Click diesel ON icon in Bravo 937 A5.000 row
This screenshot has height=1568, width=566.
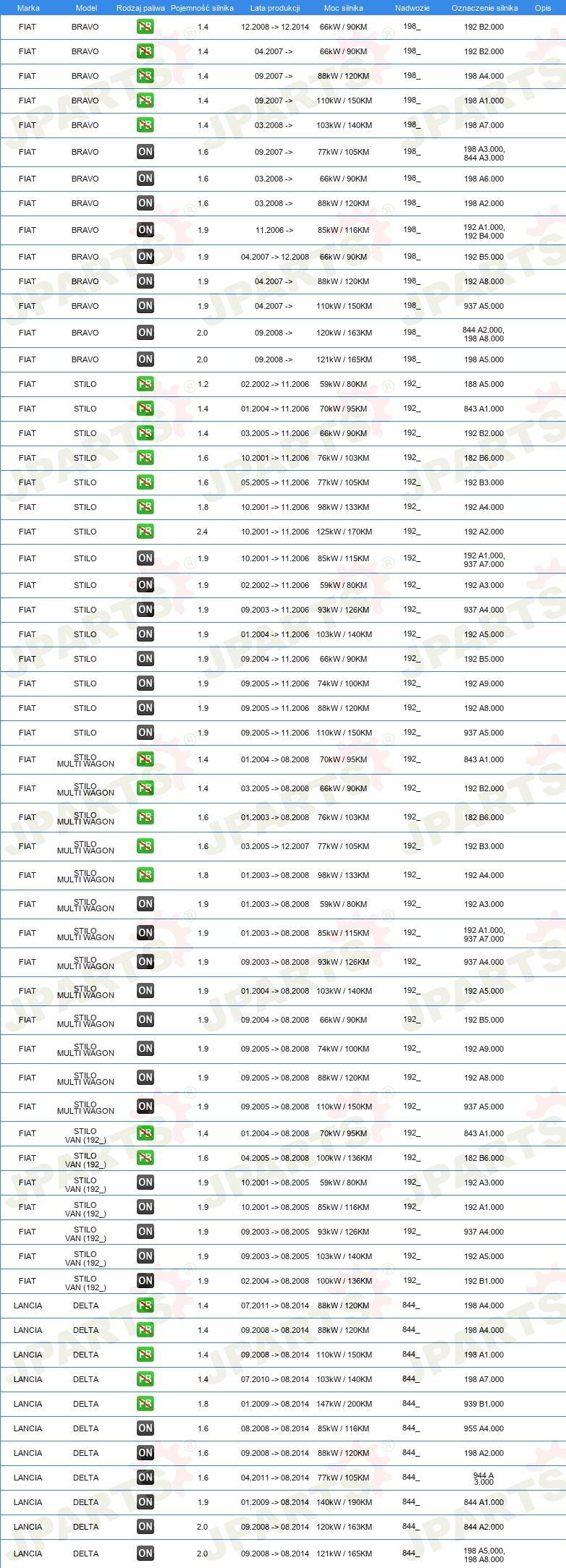pos(145,306)
